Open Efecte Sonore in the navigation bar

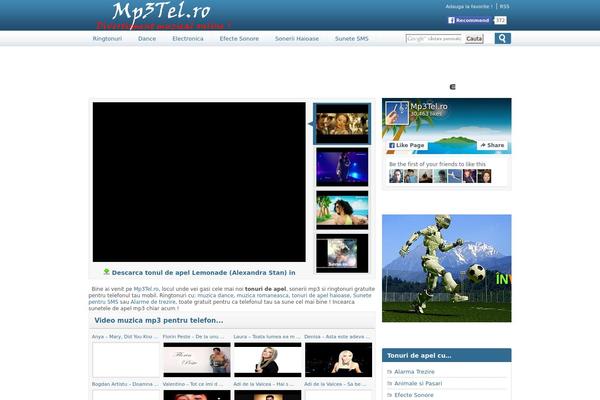coord(239,39)
